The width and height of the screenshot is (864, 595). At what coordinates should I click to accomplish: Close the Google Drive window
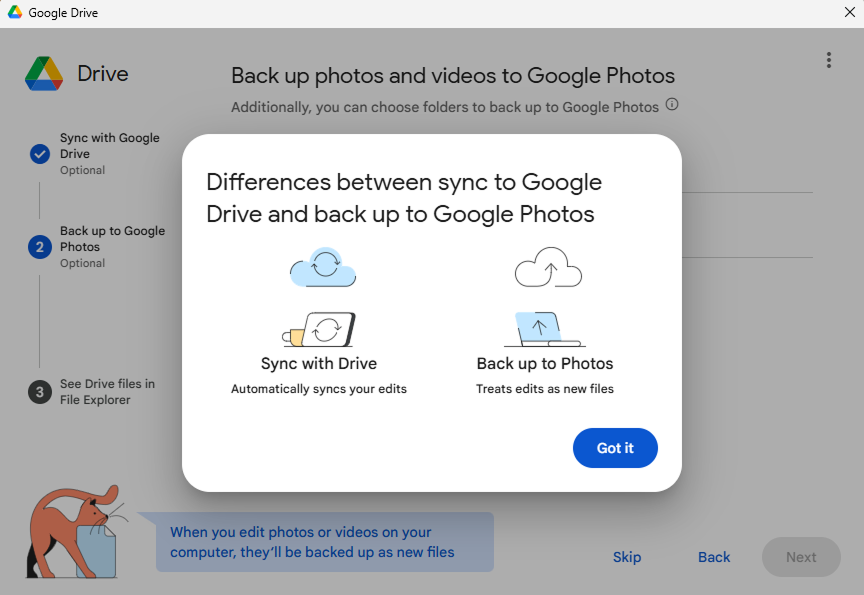click(849, 13)
